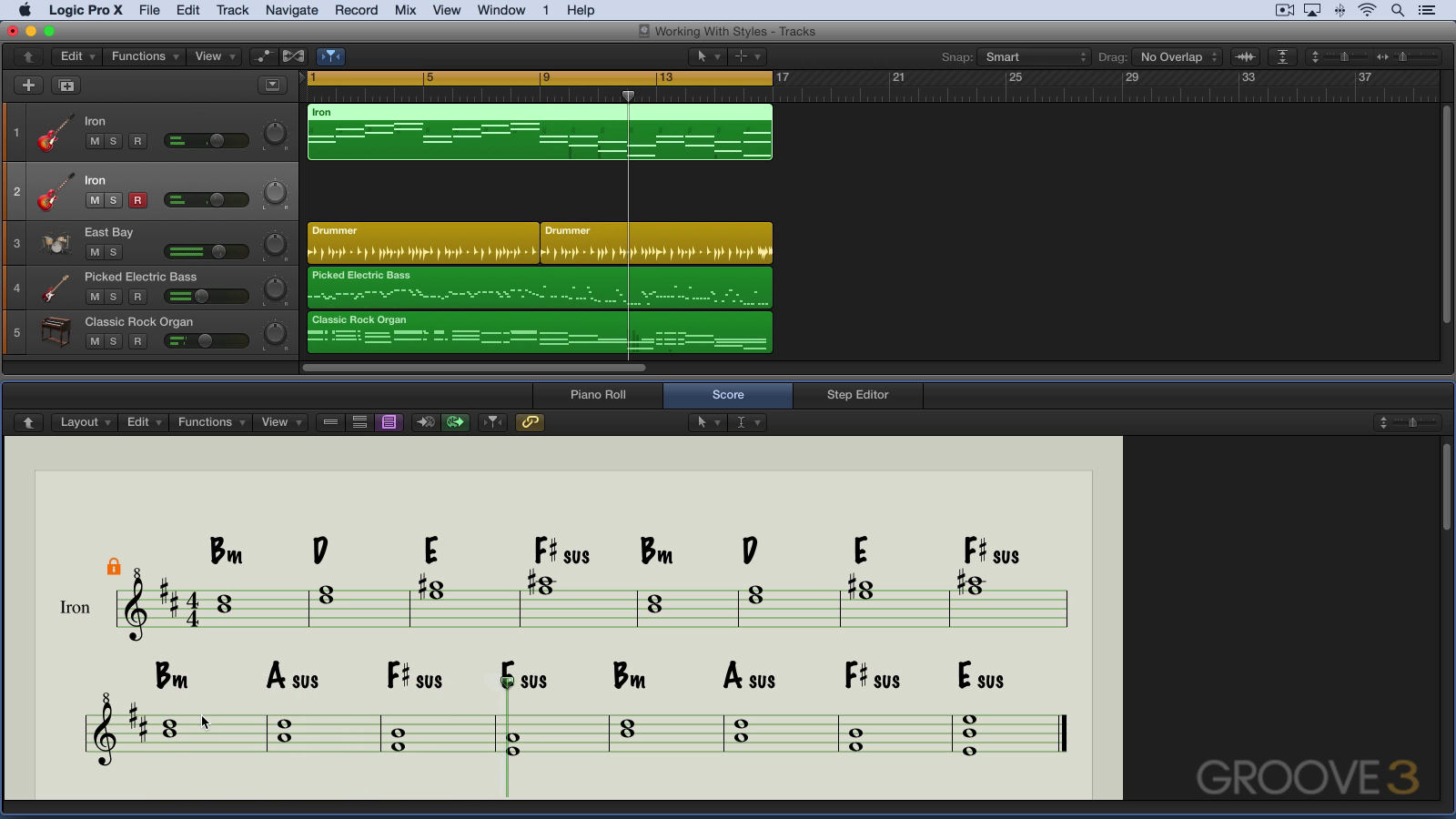Select the first Drummer region
The image size is (1456, 819).
423,243
